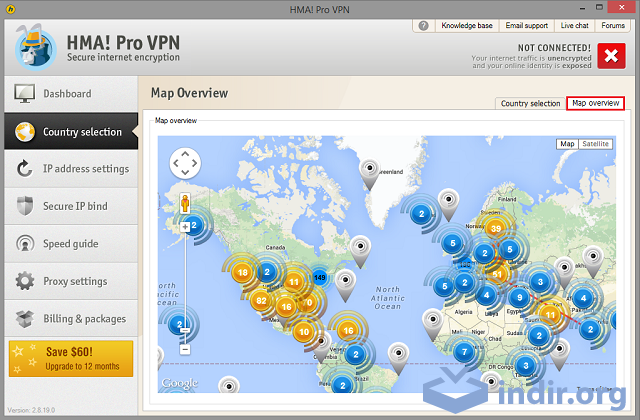Viewport: 640px width, 420px height.
Task: Click the Proxy settings gear icon
Action: click(x=25, y=281)
